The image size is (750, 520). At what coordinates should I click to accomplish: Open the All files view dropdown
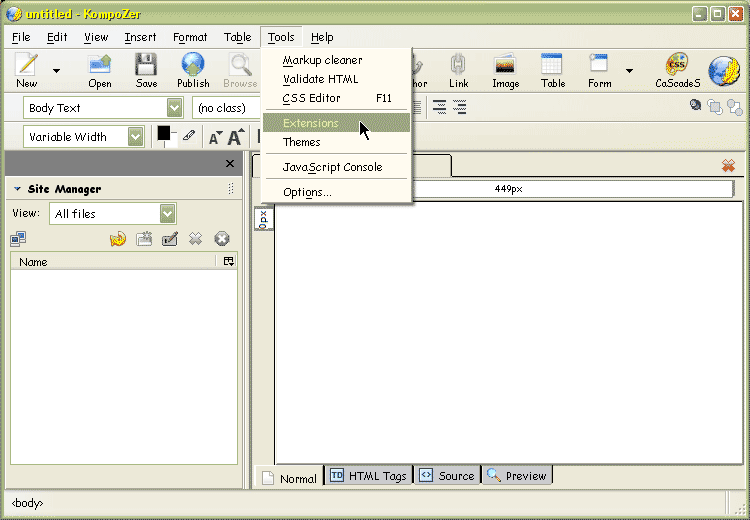tap(167, 213)
